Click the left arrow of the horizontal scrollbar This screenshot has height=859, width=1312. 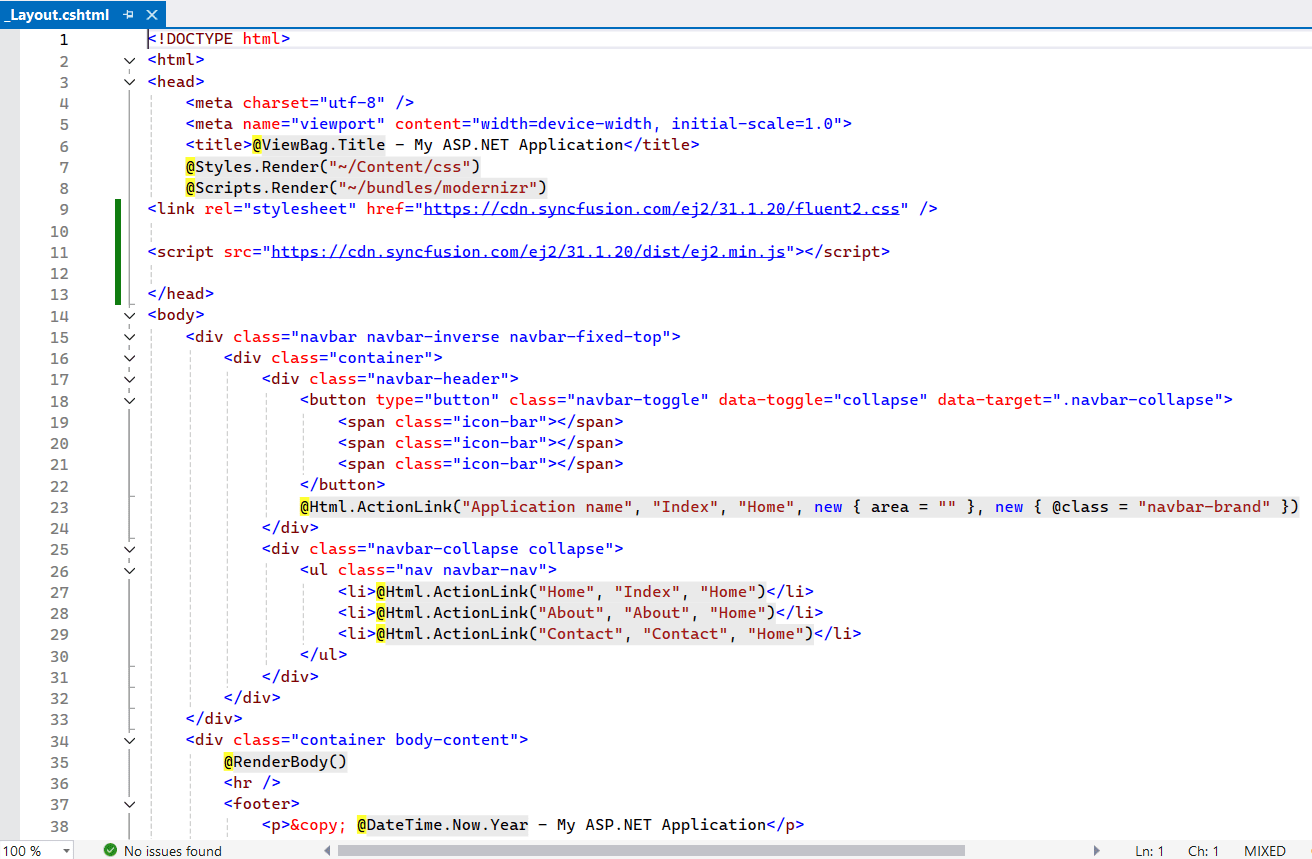(327, 850)
